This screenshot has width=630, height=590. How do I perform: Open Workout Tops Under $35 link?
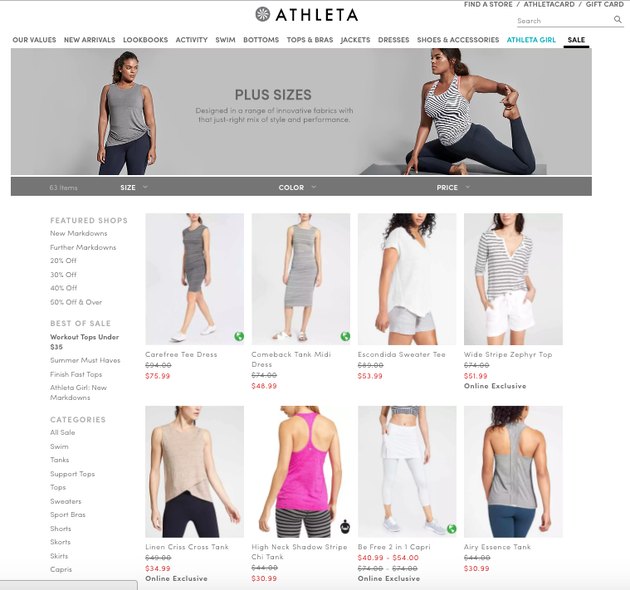[84, 342]
